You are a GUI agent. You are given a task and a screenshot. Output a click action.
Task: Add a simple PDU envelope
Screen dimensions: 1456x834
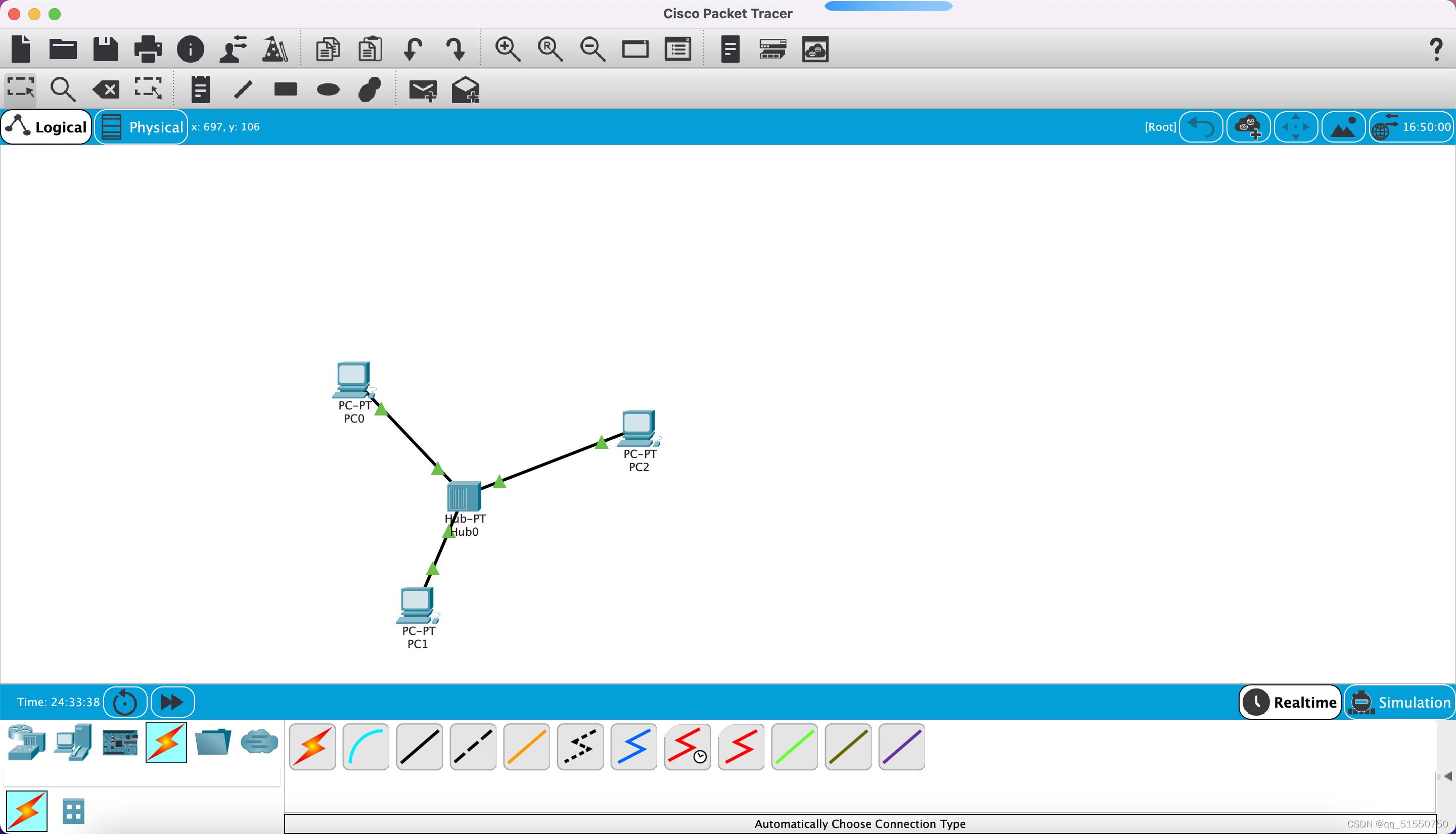(423, 90)
